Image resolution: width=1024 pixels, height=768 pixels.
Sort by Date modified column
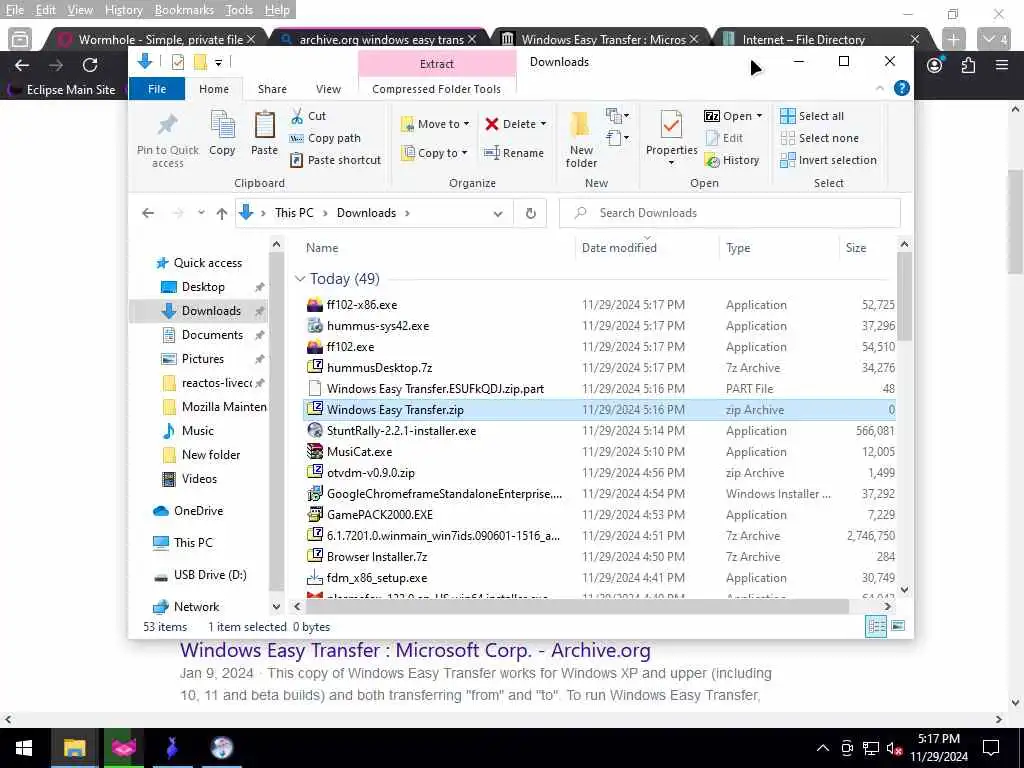619,248
